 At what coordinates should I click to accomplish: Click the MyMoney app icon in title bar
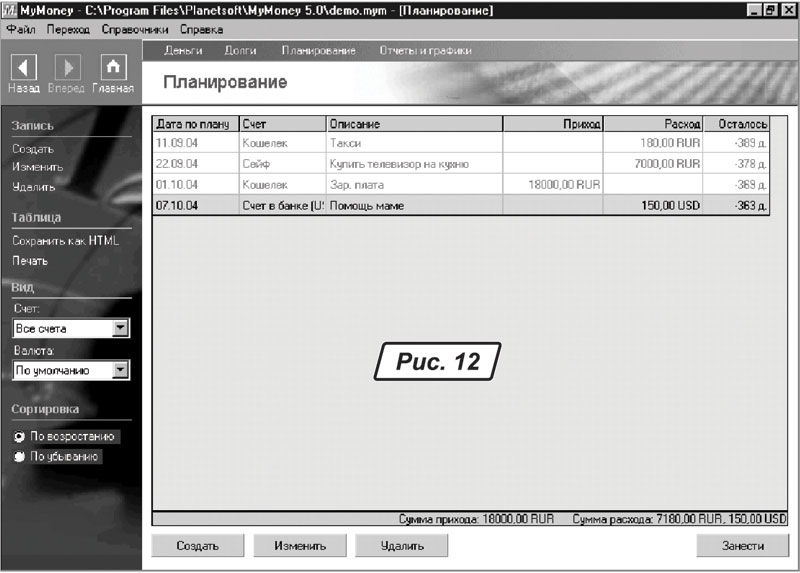click(9, 9)
